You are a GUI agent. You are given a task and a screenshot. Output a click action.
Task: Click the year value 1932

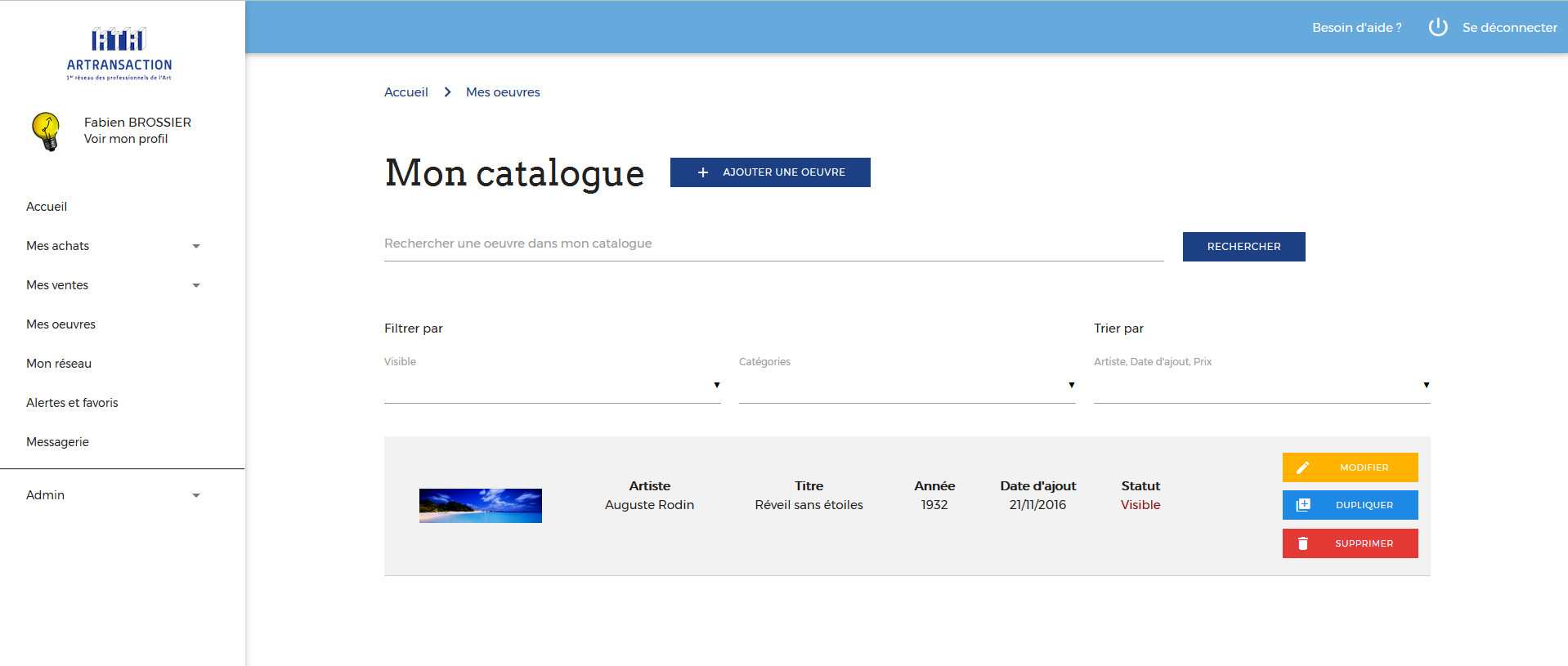coord(934,505)
